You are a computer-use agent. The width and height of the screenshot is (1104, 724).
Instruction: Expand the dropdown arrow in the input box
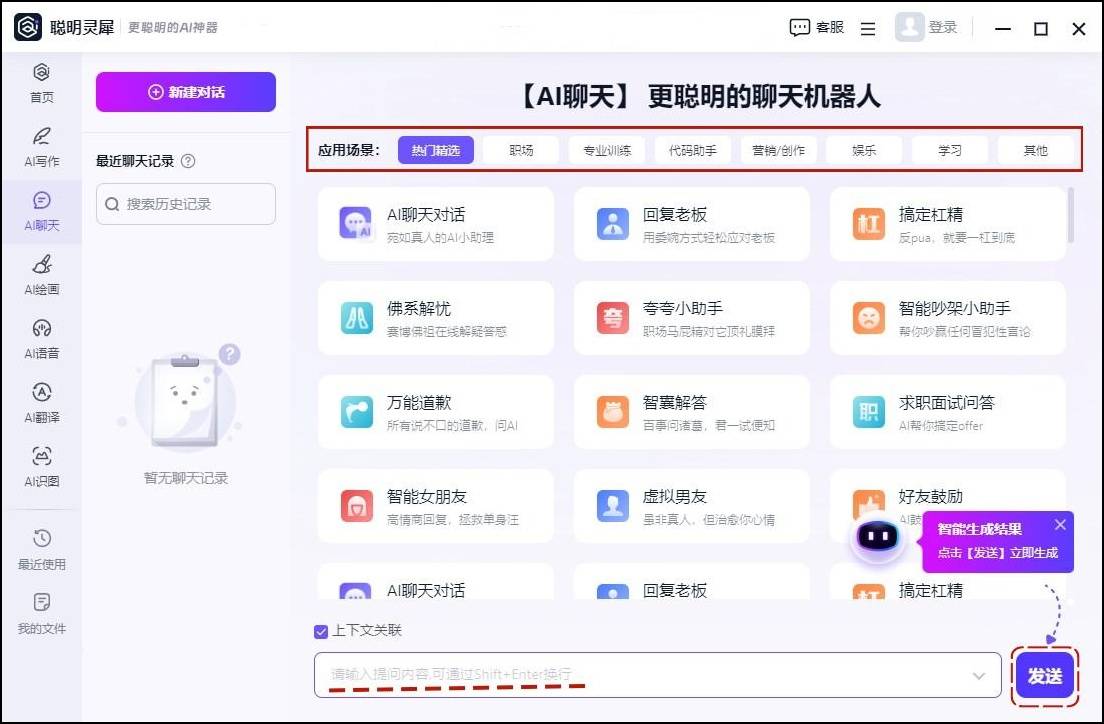tap(978, 676)
